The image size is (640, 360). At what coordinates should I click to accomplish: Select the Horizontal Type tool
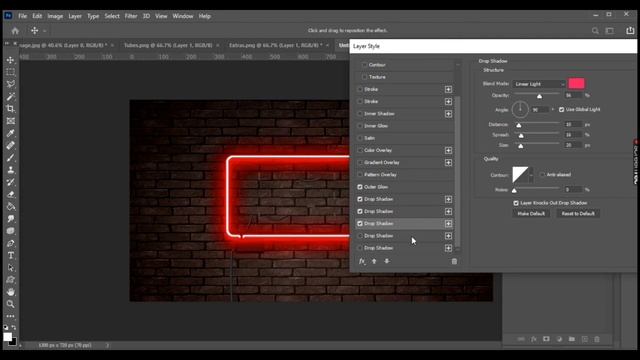pos(11,256)
